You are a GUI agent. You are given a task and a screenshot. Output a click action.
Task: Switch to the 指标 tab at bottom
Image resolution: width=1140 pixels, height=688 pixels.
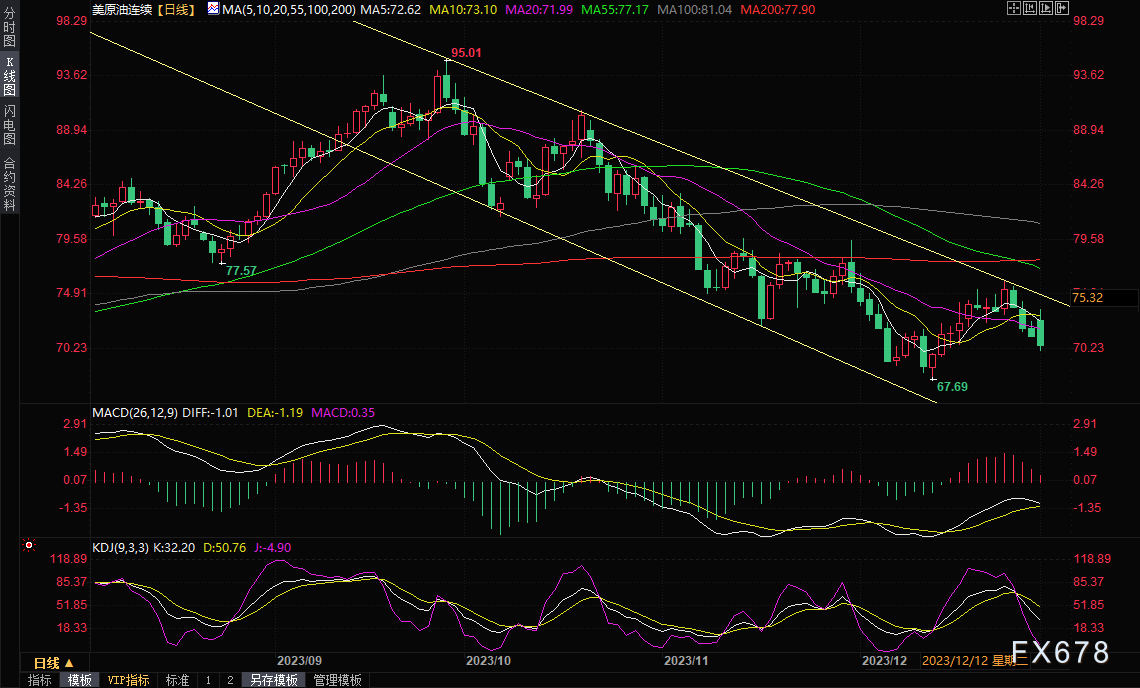pos(39,680)
